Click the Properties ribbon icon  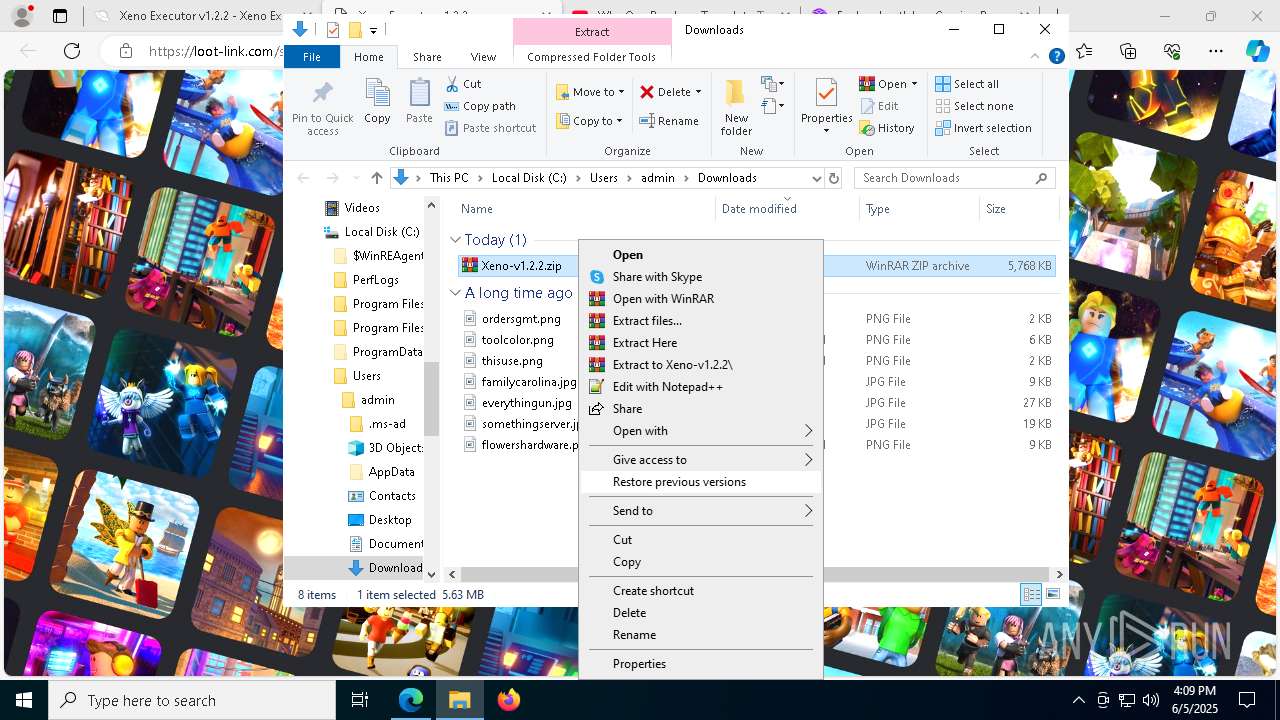[826, 93]
